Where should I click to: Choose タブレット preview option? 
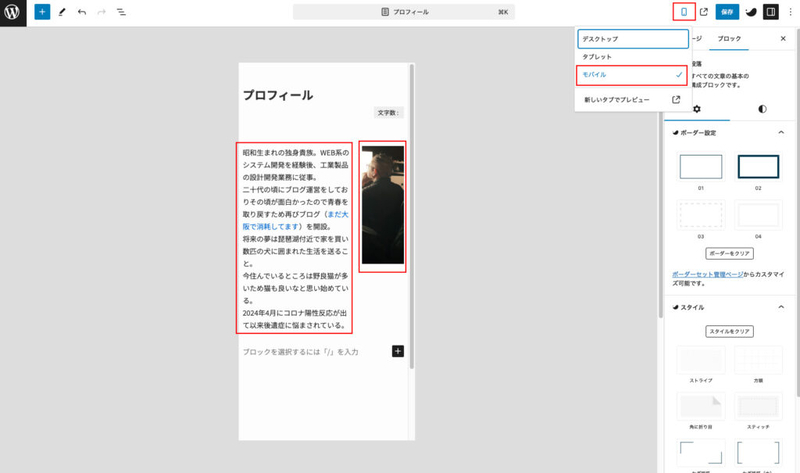(633, 57)
